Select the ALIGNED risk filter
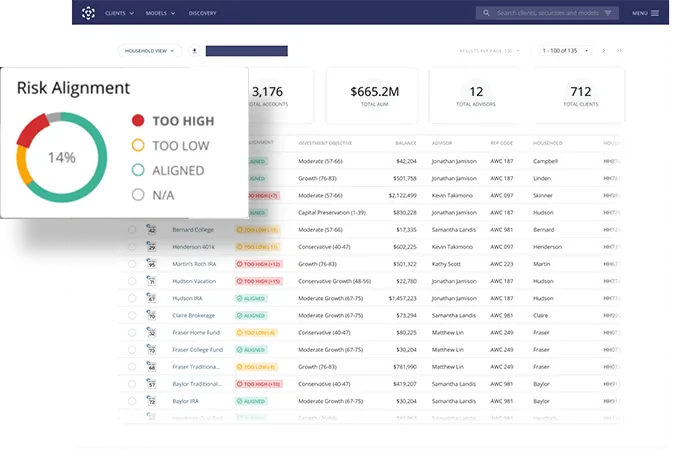This screenshot has height=464, width=674. point(138,171)
